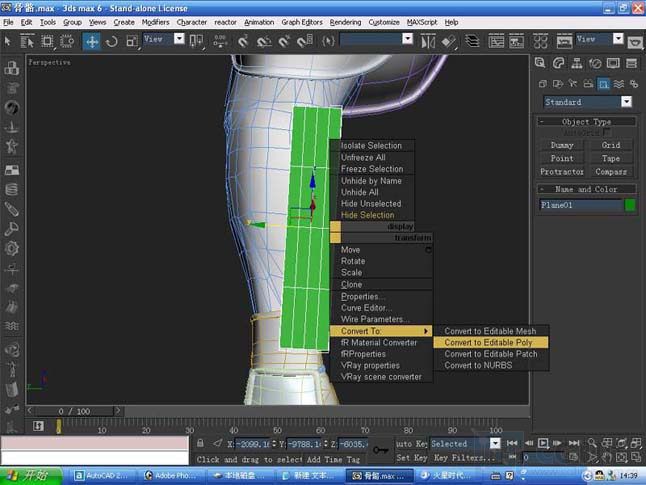Switch to the Display panel tab icon
Screen dimensions: 646x485
click(x=613, y=63)
